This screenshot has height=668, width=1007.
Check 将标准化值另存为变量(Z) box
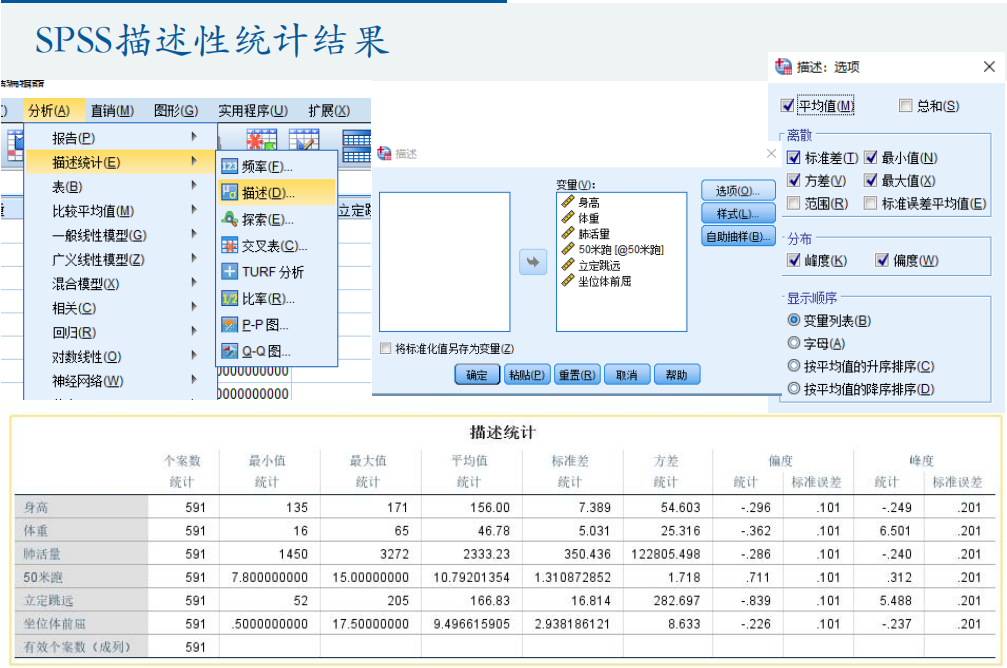[x=386, y=348]
